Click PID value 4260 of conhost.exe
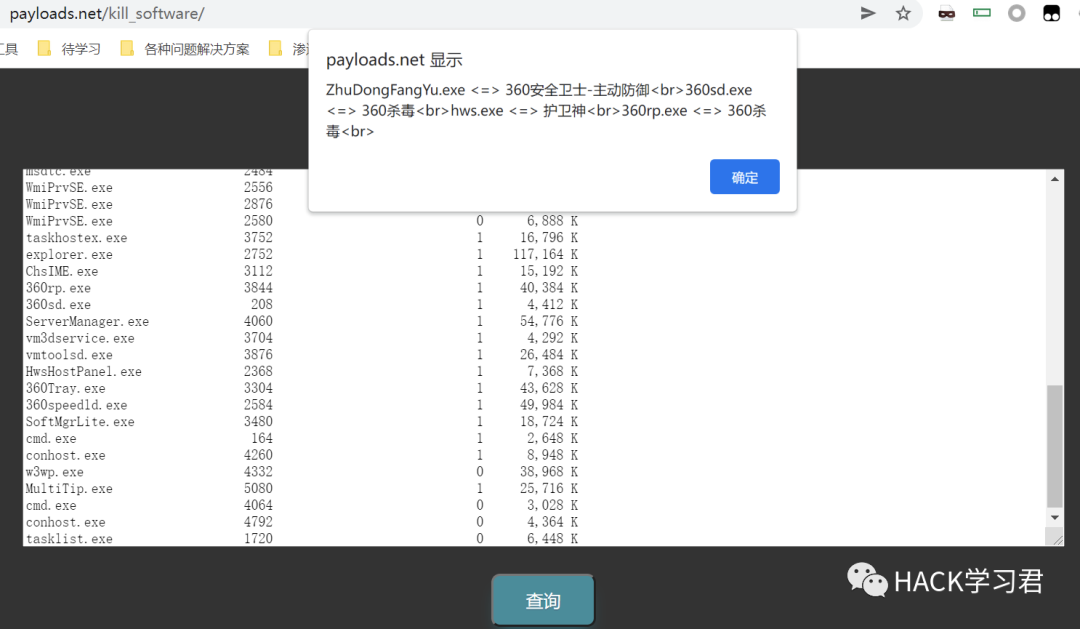1080x629 pixels. pyautogui.click(x=258, y=455)
